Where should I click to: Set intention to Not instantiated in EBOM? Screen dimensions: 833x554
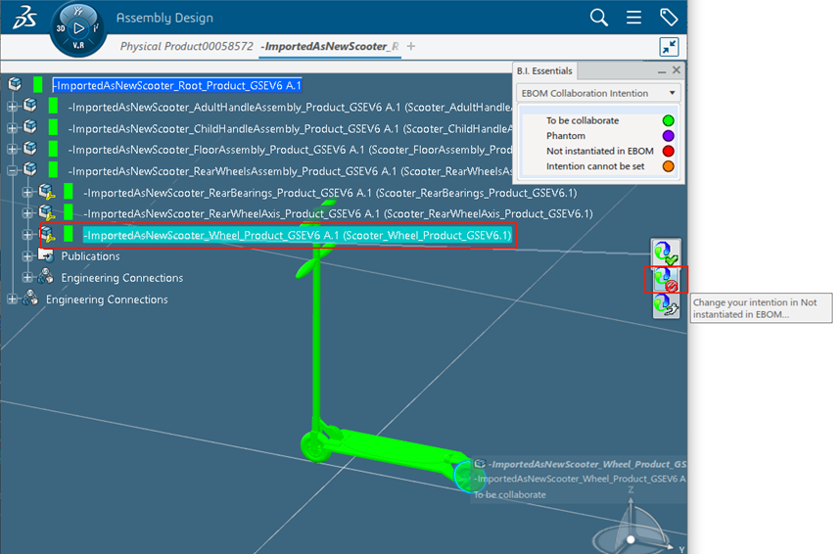pyautogui.click(x=666, y=279)
